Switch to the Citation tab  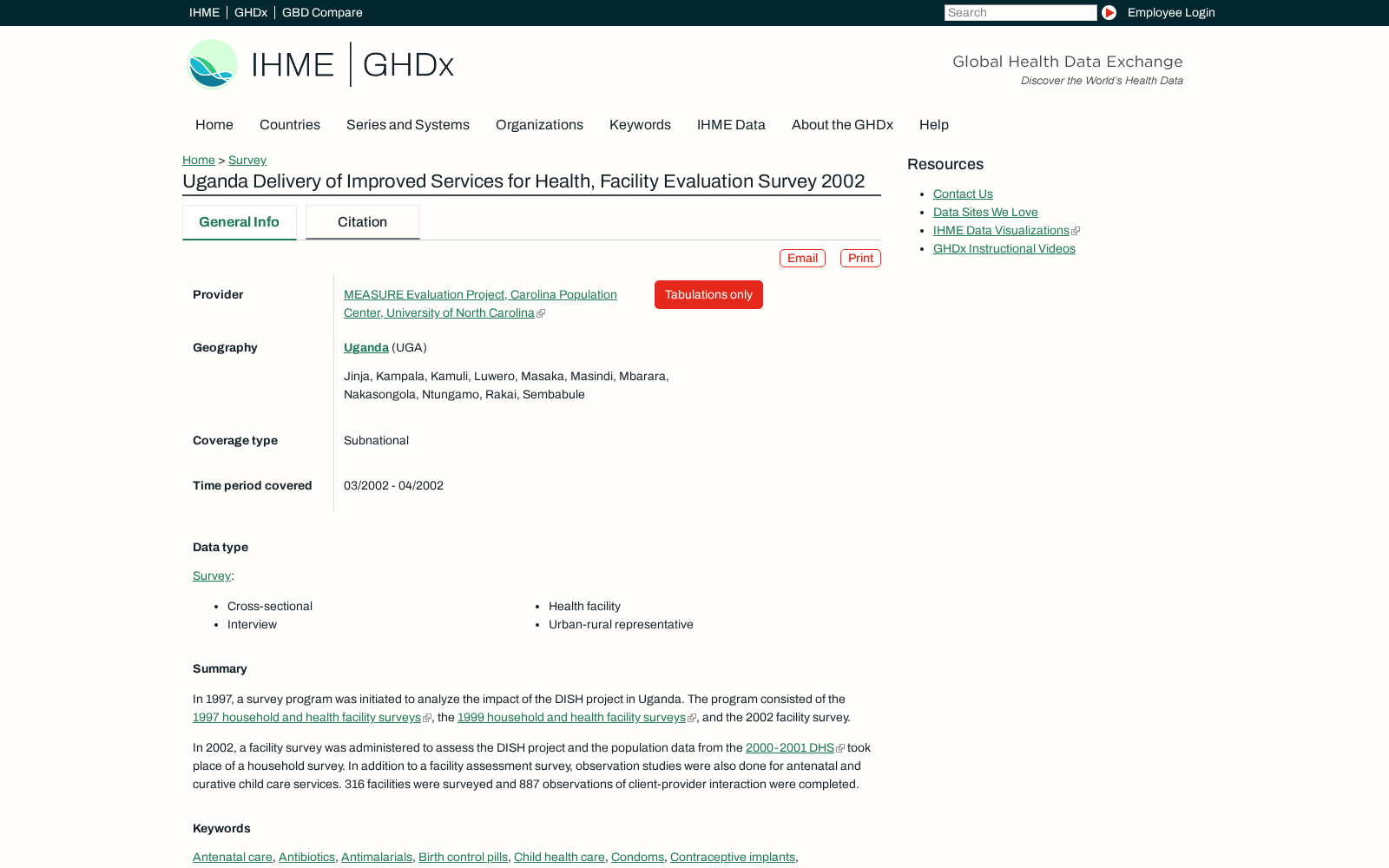tap(363, 222)
